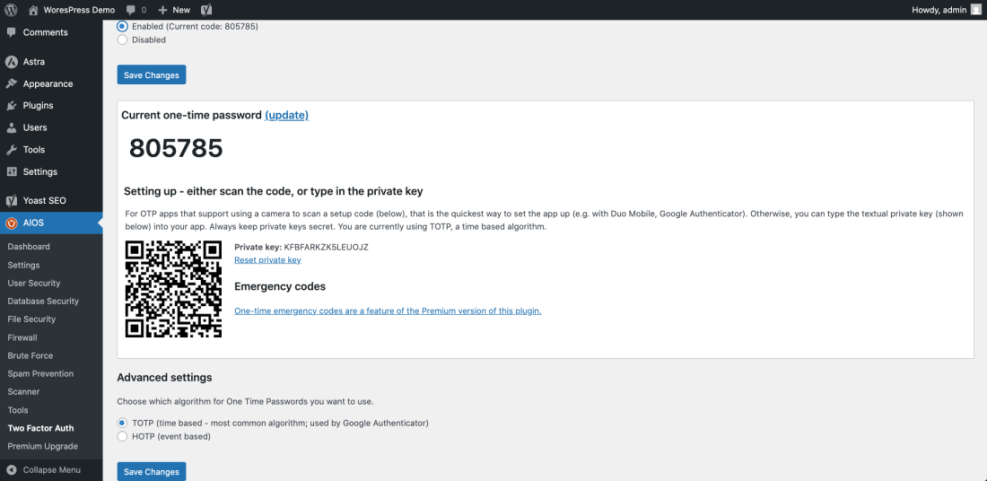
Task: Click the Collapse Menu label
Action: (x=52, y=470)
